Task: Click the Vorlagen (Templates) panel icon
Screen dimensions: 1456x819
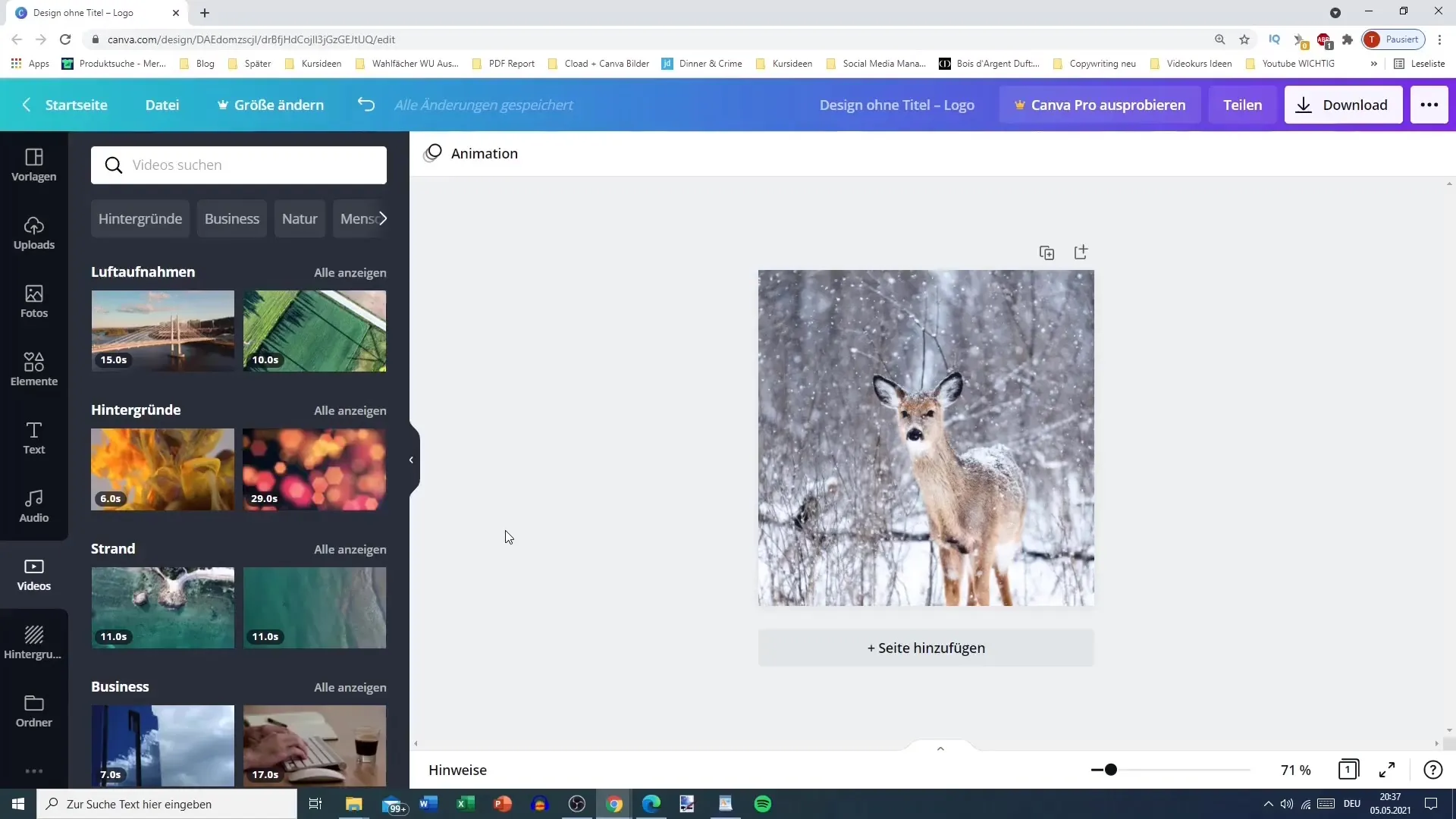Action: (34, 163)
